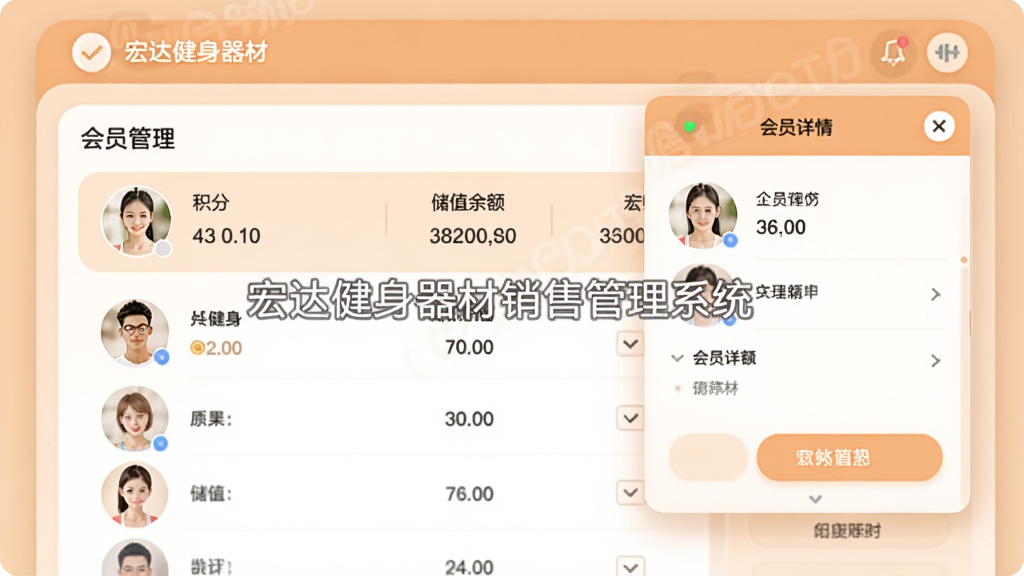Close the 会员详情 panel

coord(939,126)
